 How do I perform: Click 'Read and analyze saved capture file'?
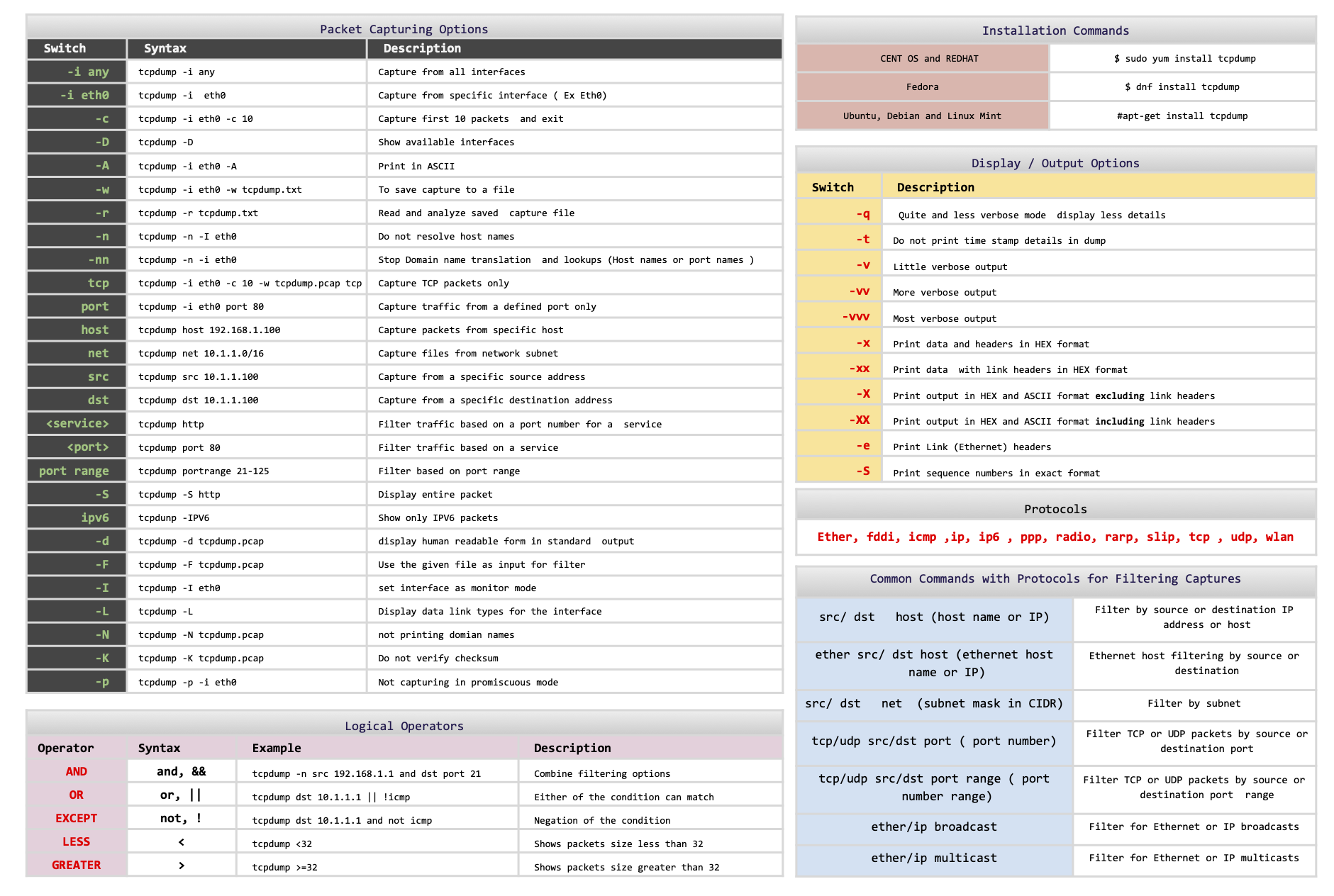[476, 213]
